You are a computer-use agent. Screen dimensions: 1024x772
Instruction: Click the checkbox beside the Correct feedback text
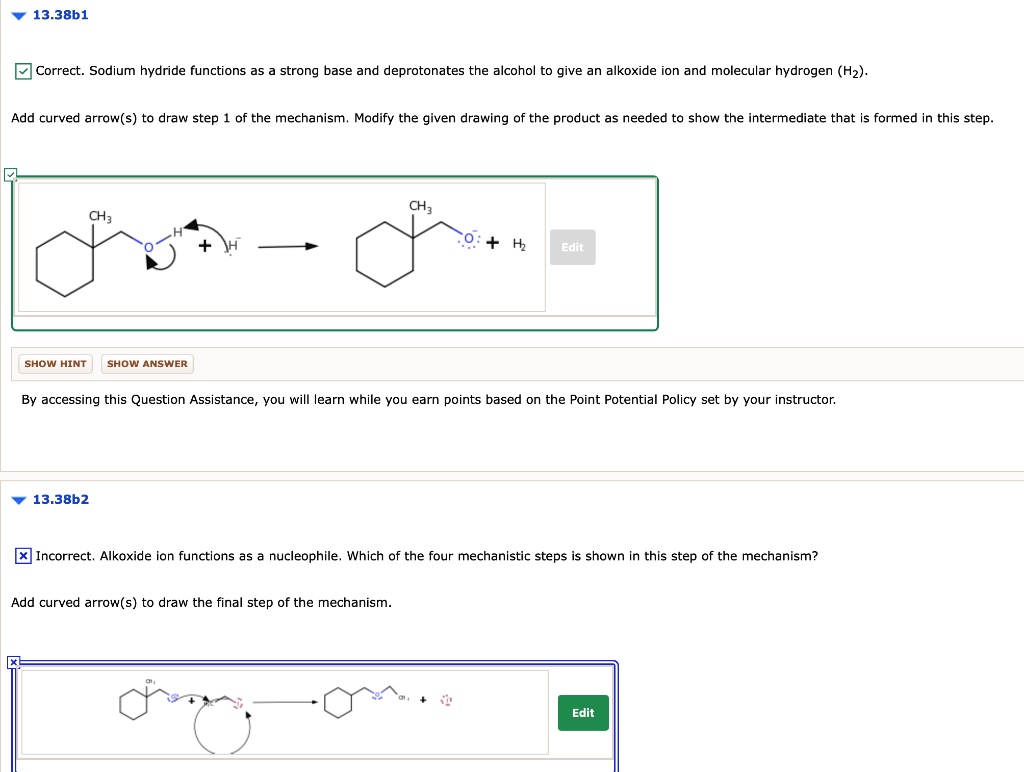tap(25, 70)
